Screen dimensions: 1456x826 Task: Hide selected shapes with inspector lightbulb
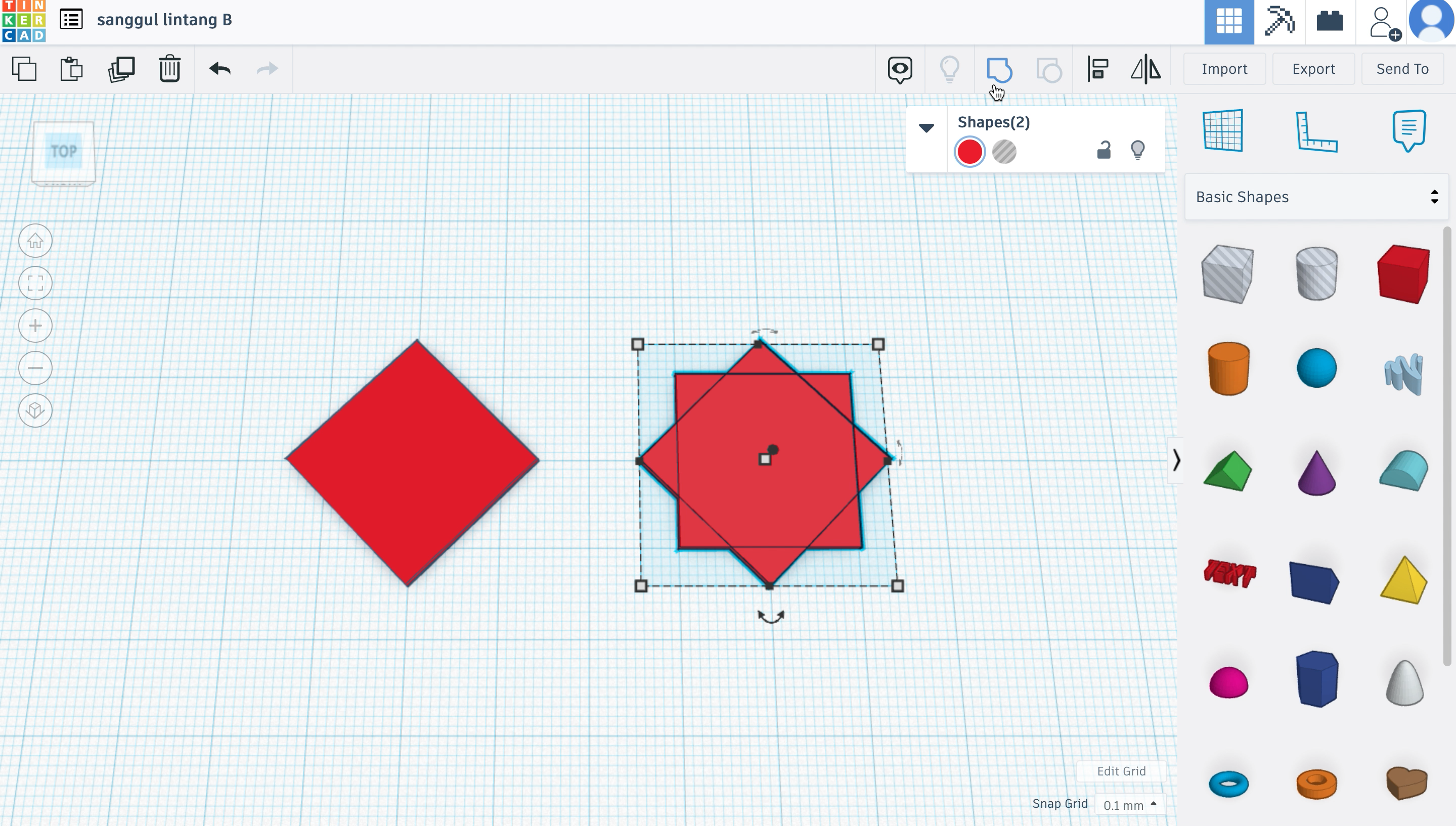point(1138,150)
